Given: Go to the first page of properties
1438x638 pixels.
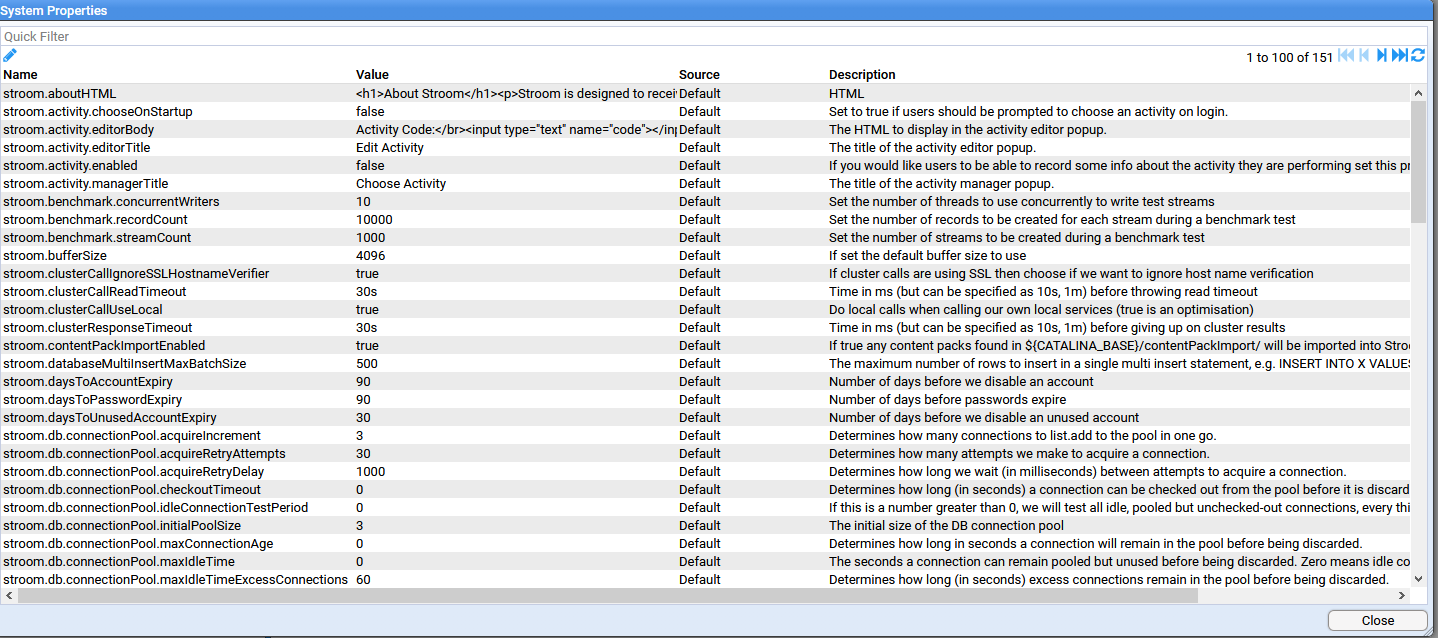Looking at the screenshot, I should [1345, 56].
